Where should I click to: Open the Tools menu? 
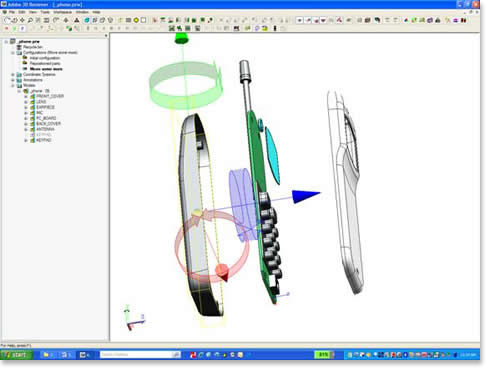[45, 12]
